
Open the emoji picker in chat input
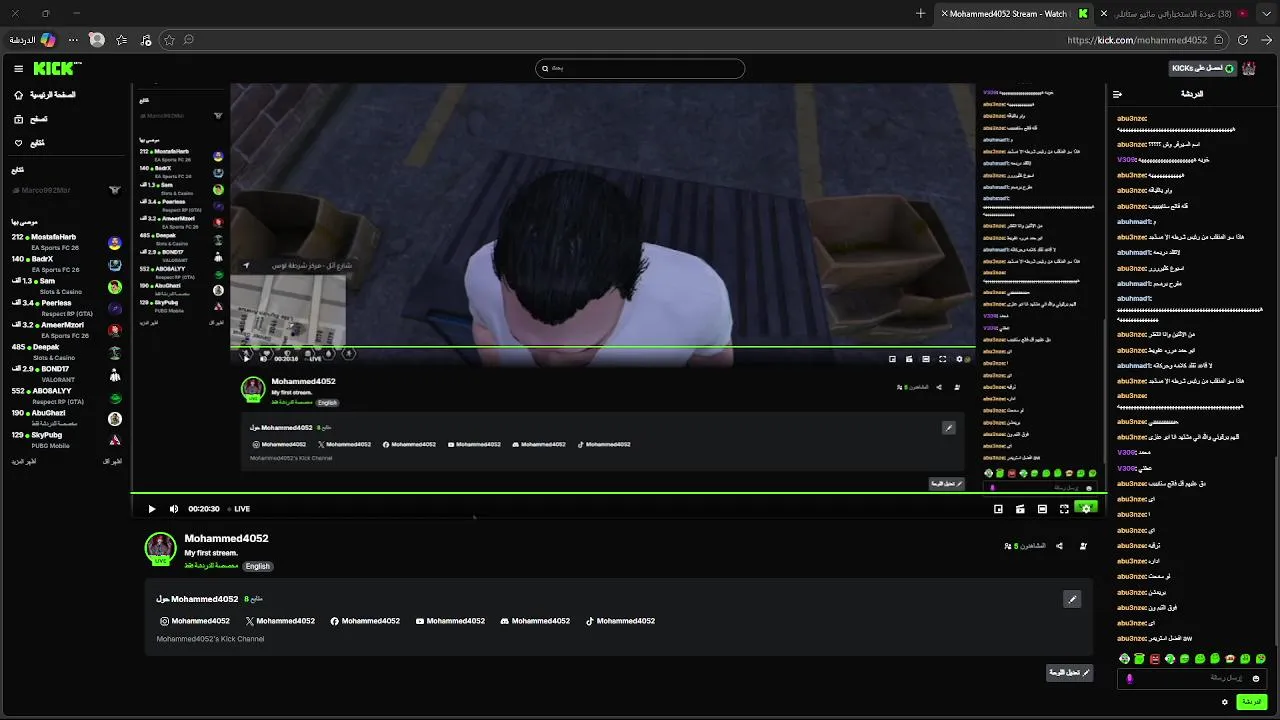tap(1256, 678)
